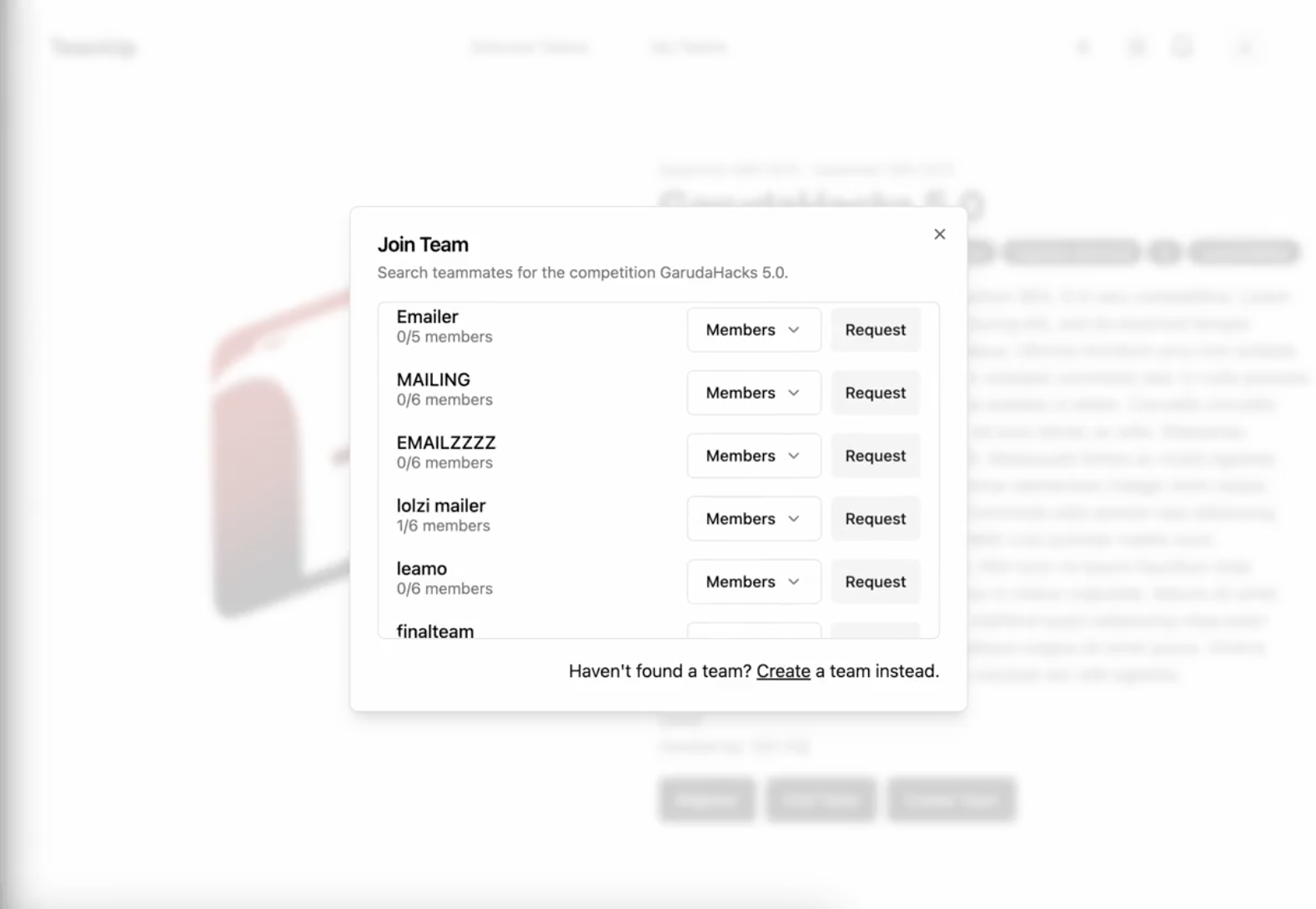Send join request to EMAILZZZZ

point(875,456)
